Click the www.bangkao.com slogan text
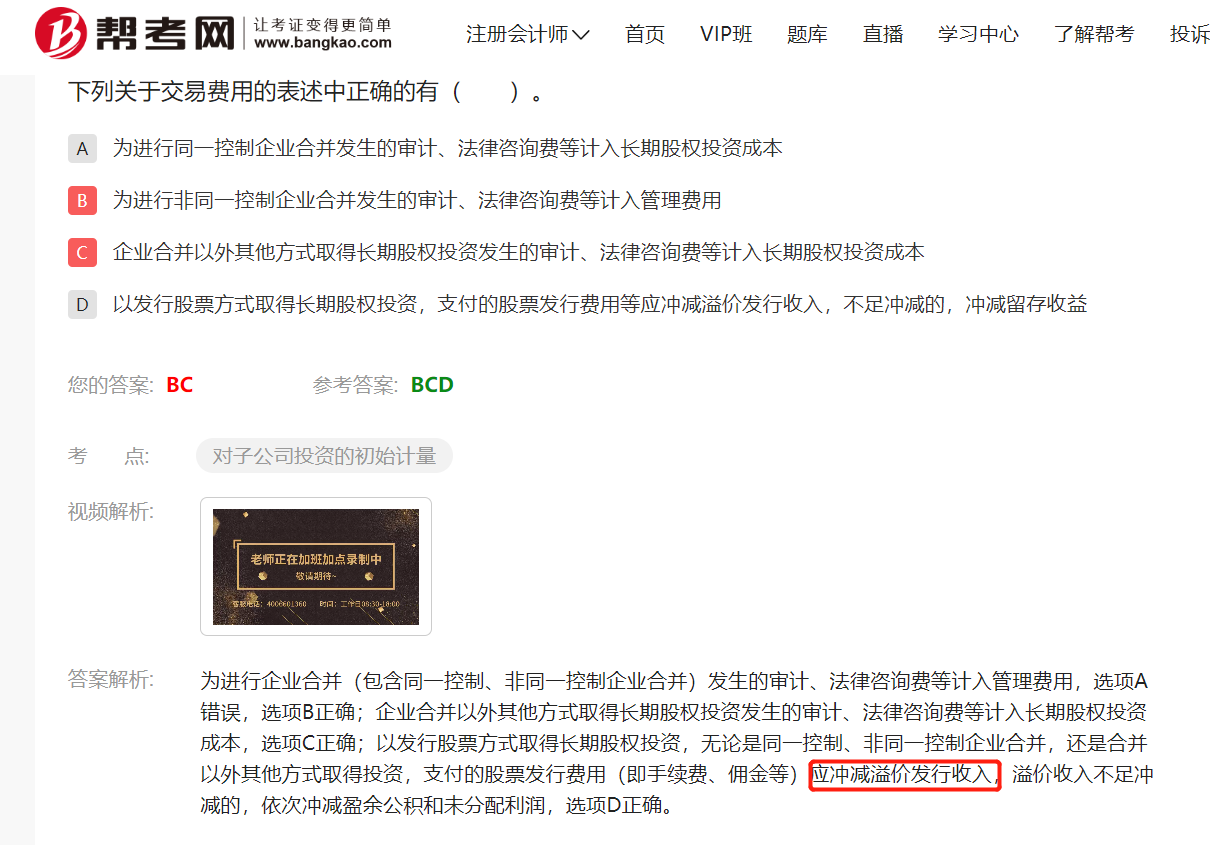 tap(323, 43)
